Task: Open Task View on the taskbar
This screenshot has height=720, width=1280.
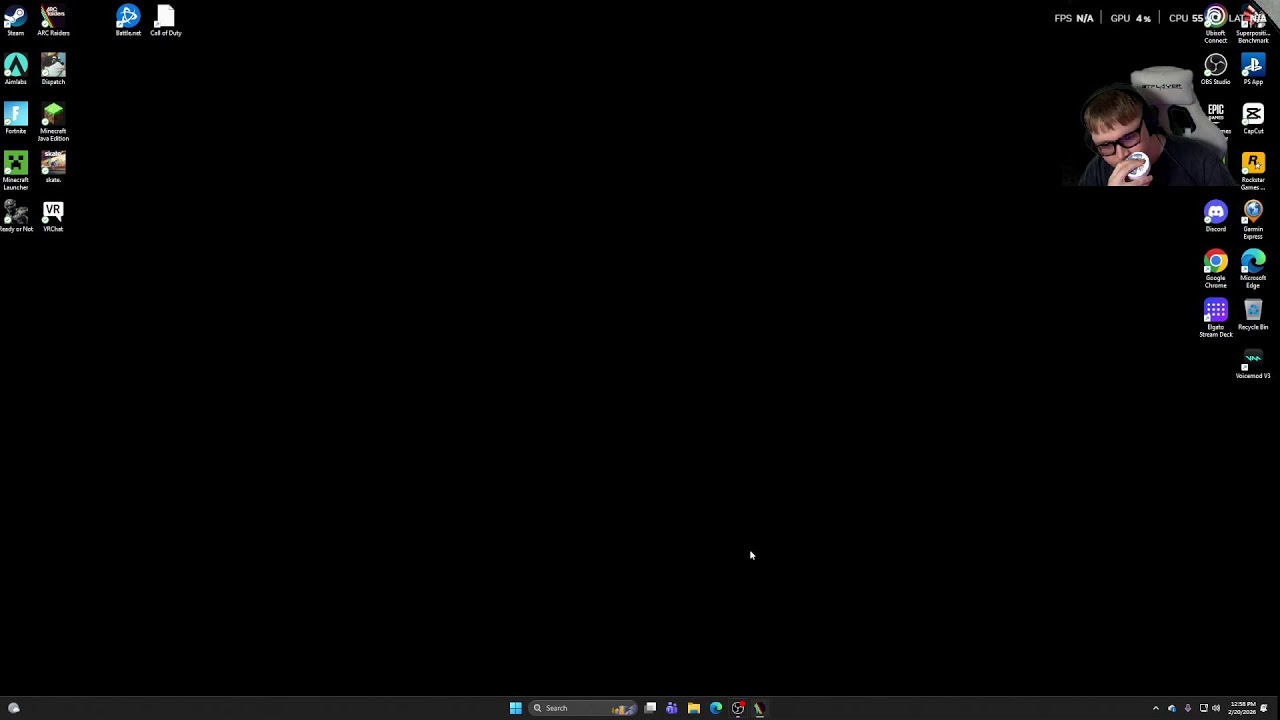Action: 650,708
